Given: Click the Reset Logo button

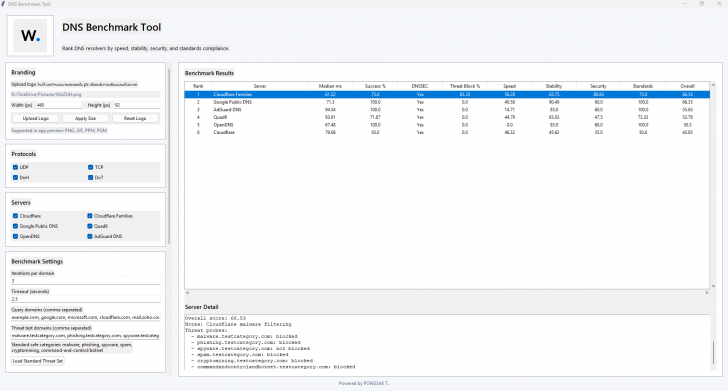Looking at the screenshot, I should point(135,118).
